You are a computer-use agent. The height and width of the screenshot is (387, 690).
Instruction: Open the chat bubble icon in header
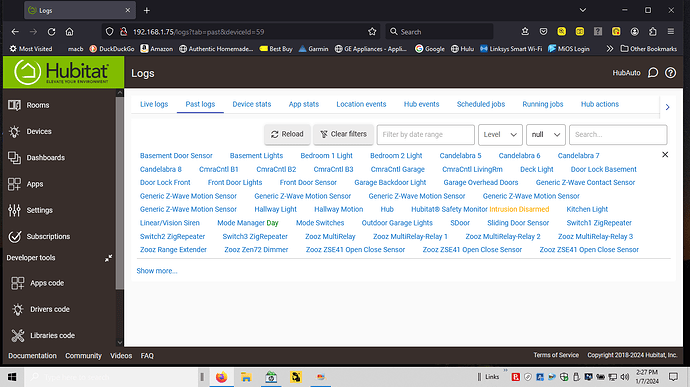(x=653, y=73)
